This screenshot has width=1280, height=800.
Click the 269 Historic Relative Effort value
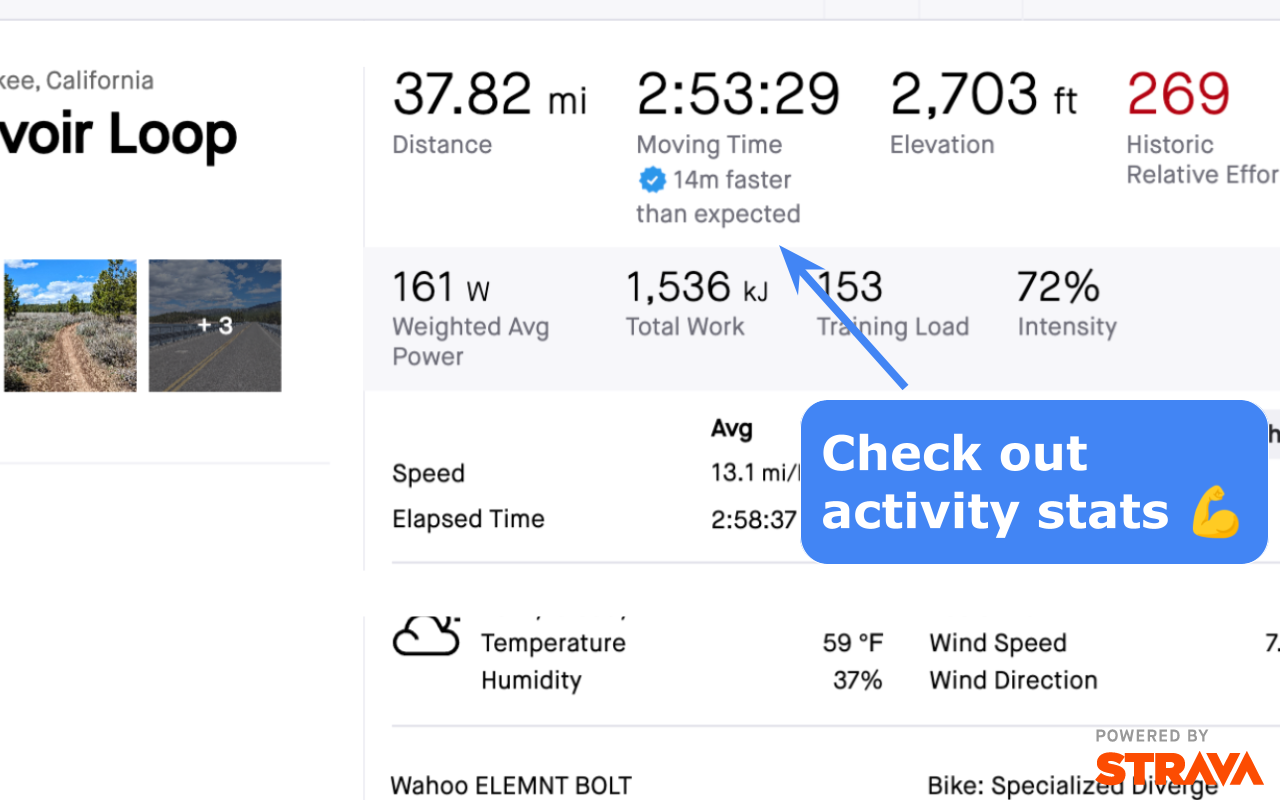pyautogui.click(x=1178, y=95)
